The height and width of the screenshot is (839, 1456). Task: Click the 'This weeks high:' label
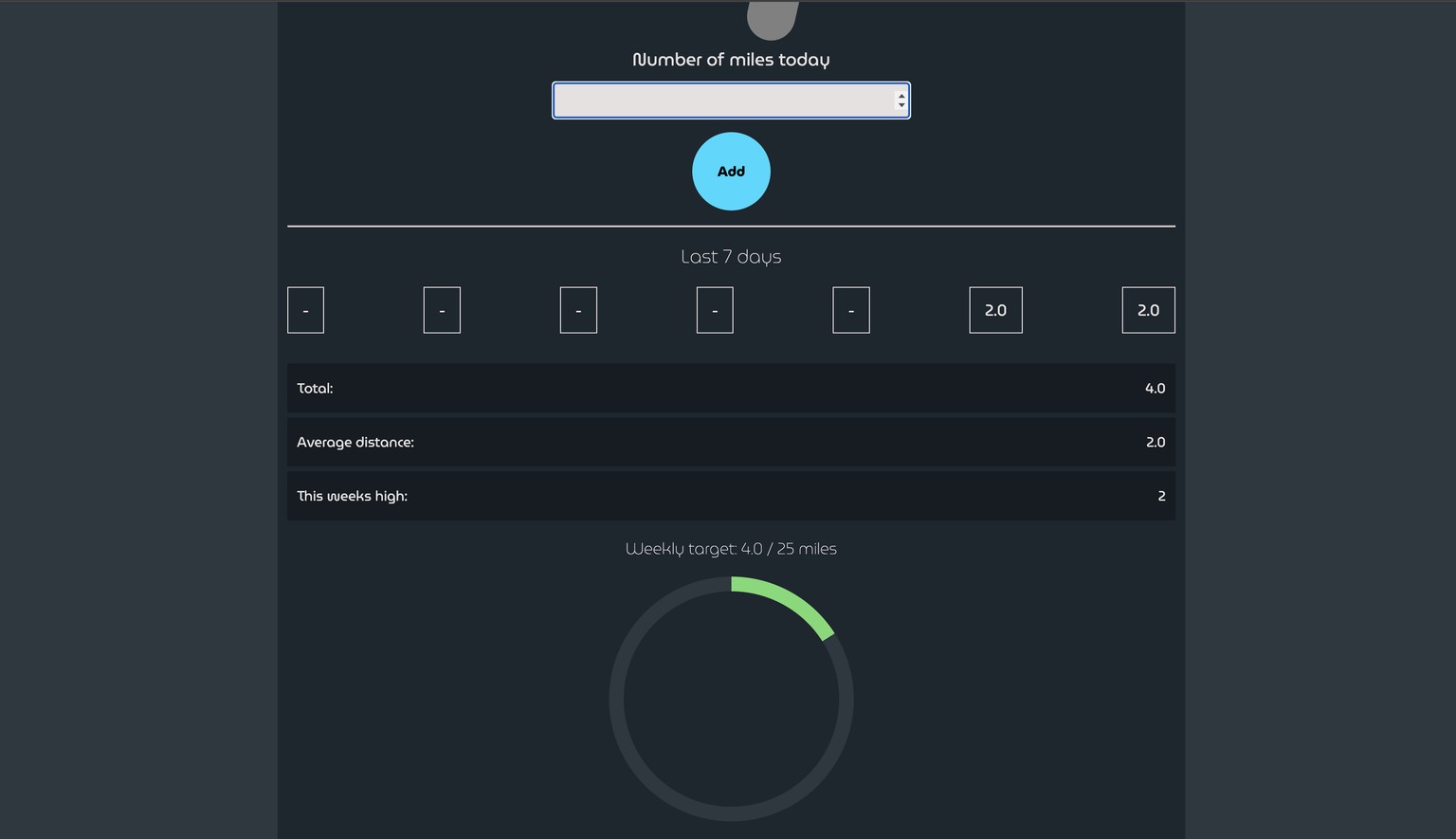[x=352, y=497]
